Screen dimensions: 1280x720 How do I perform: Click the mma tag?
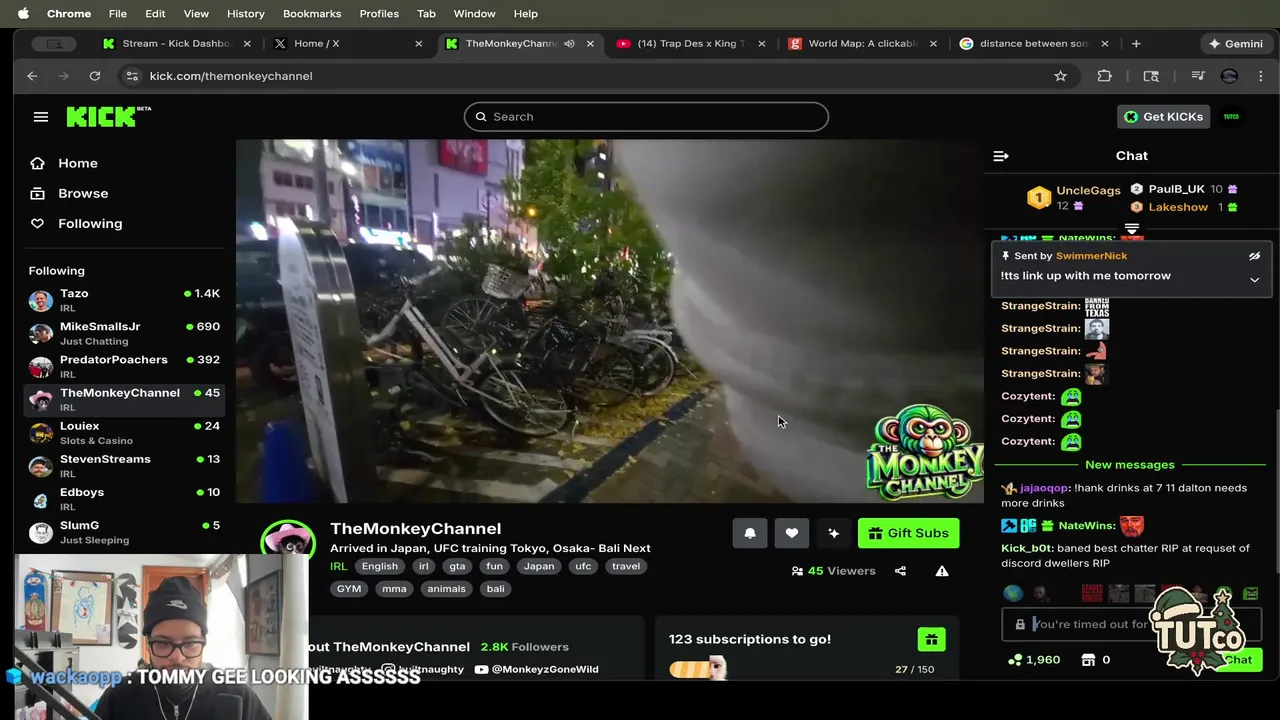394,589
